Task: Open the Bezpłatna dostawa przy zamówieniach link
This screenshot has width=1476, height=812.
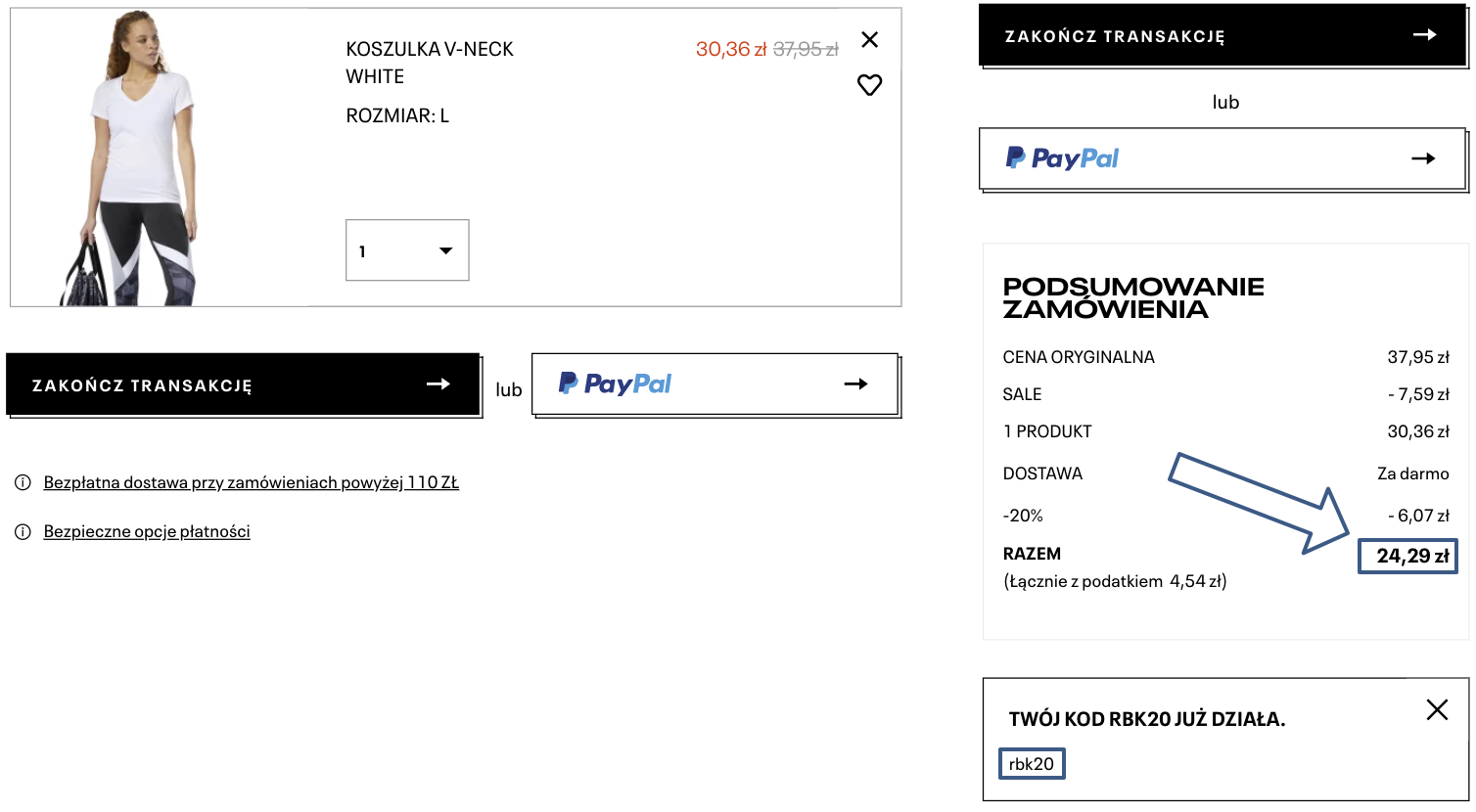Action: 252,482
